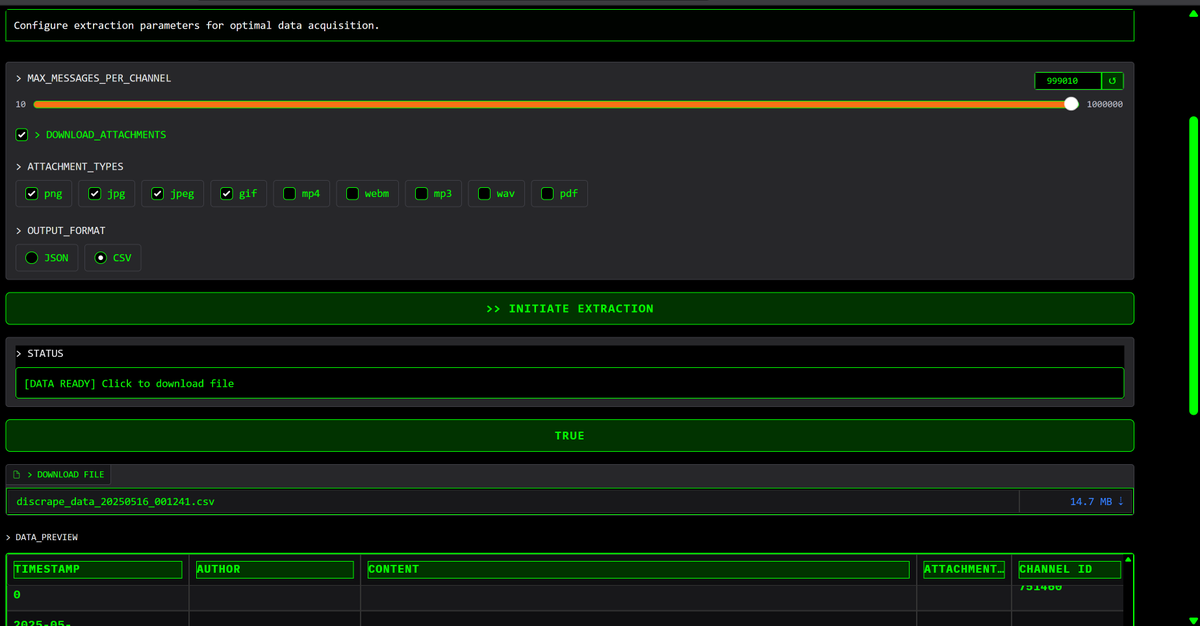Image resolution: width=1200 pixels, height=626 pixels.
Task: Uncheck the gif attachment type
Action: tap(227, 194)
